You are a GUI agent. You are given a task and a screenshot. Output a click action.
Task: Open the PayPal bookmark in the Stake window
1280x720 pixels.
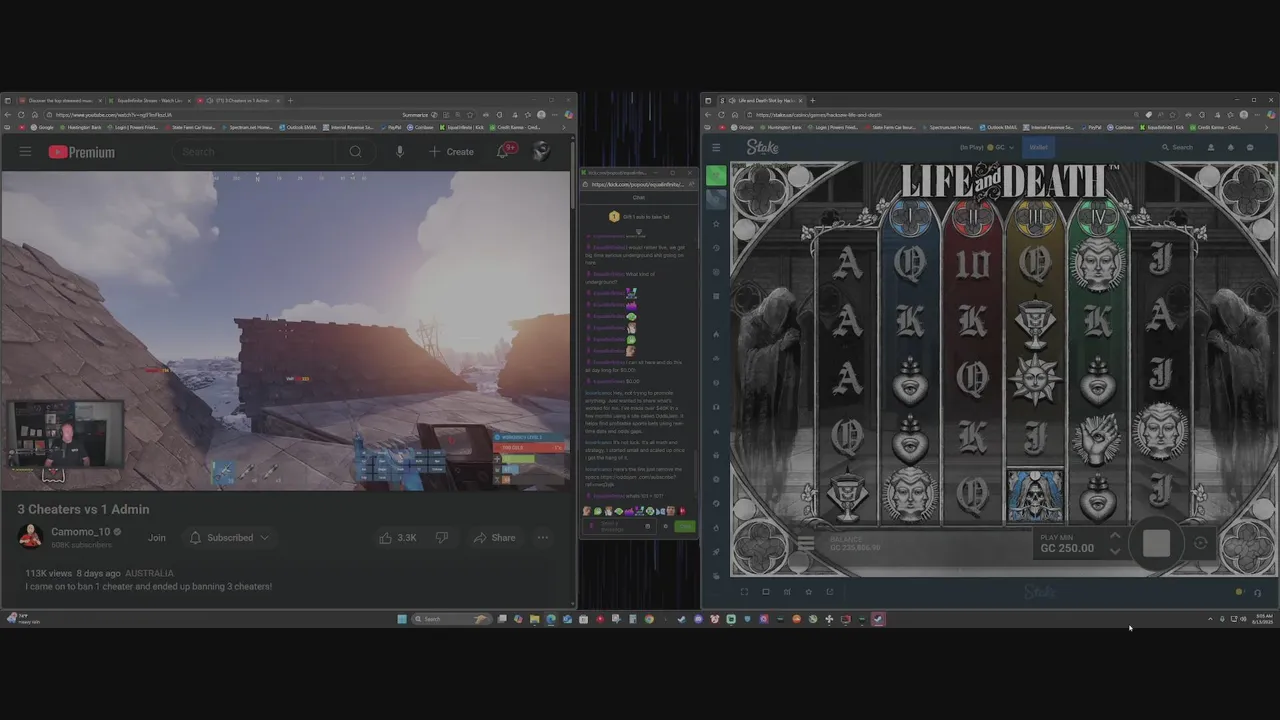point(1094,127)
